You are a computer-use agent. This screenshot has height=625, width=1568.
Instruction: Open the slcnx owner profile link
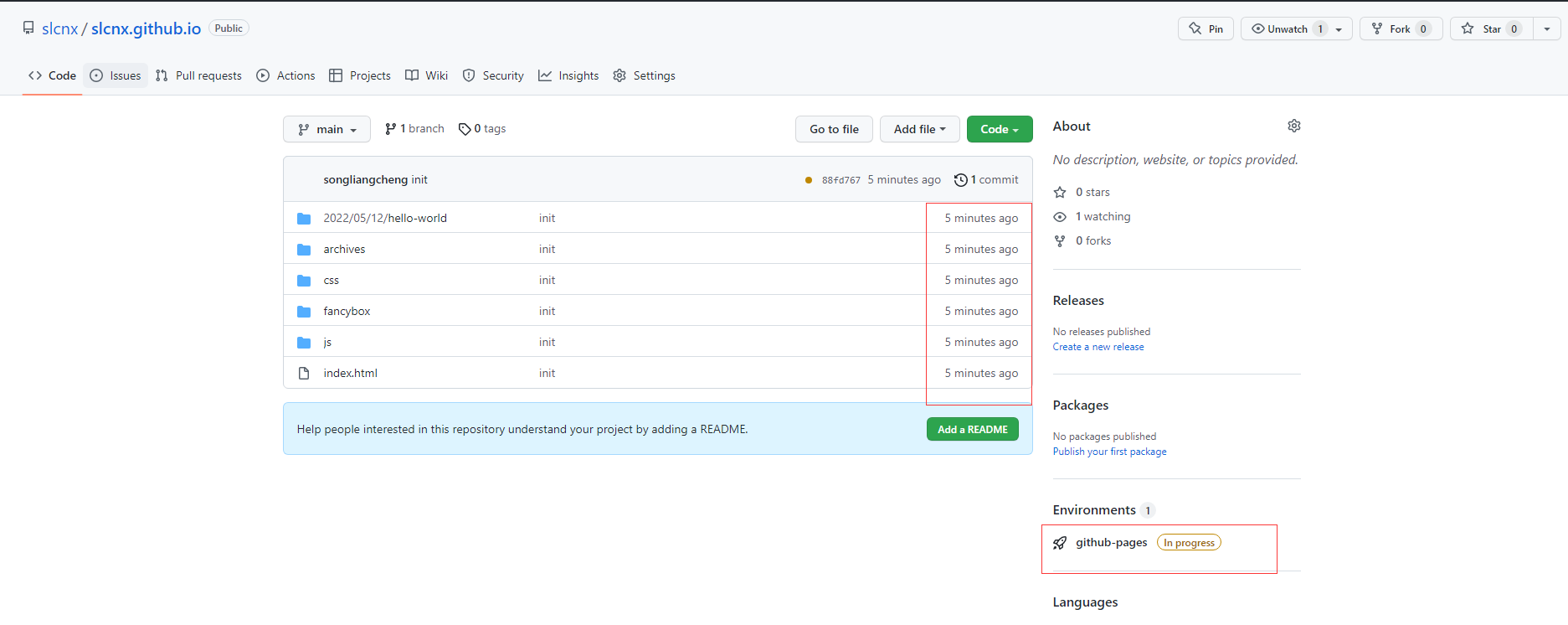tap(59, 28)
